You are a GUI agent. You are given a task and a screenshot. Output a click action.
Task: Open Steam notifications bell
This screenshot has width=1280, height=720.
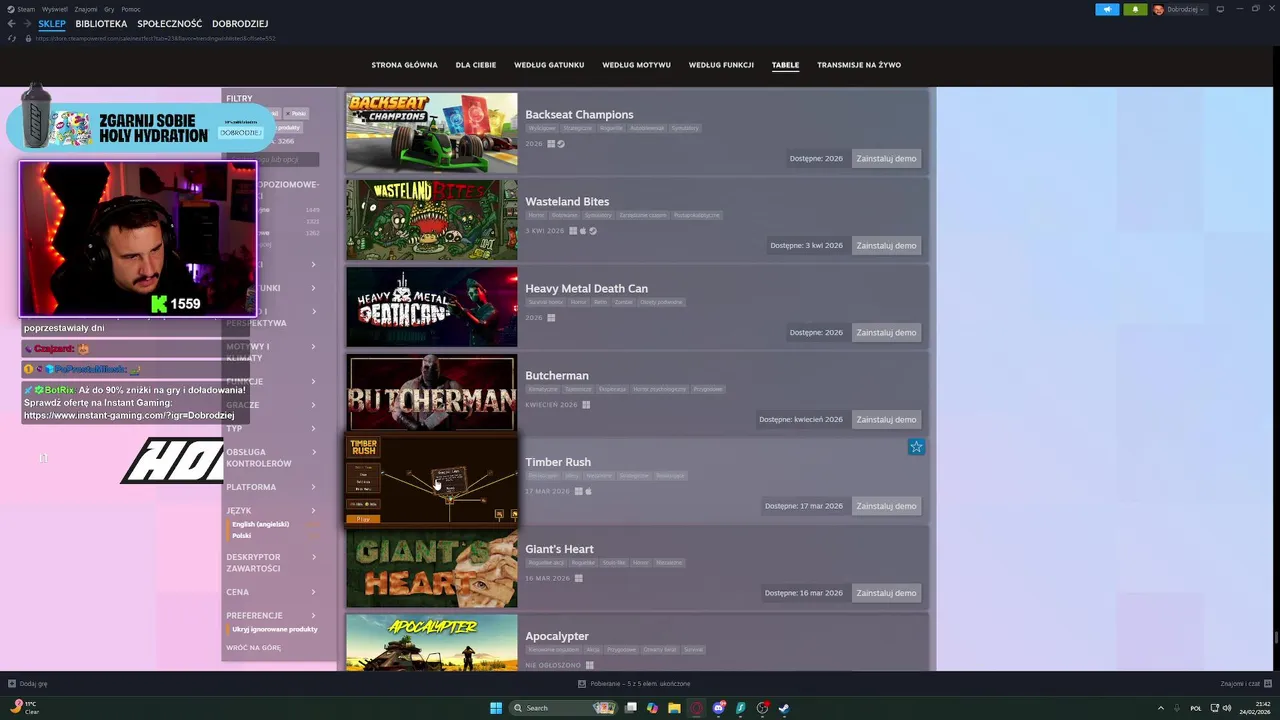coord(1135,9)
